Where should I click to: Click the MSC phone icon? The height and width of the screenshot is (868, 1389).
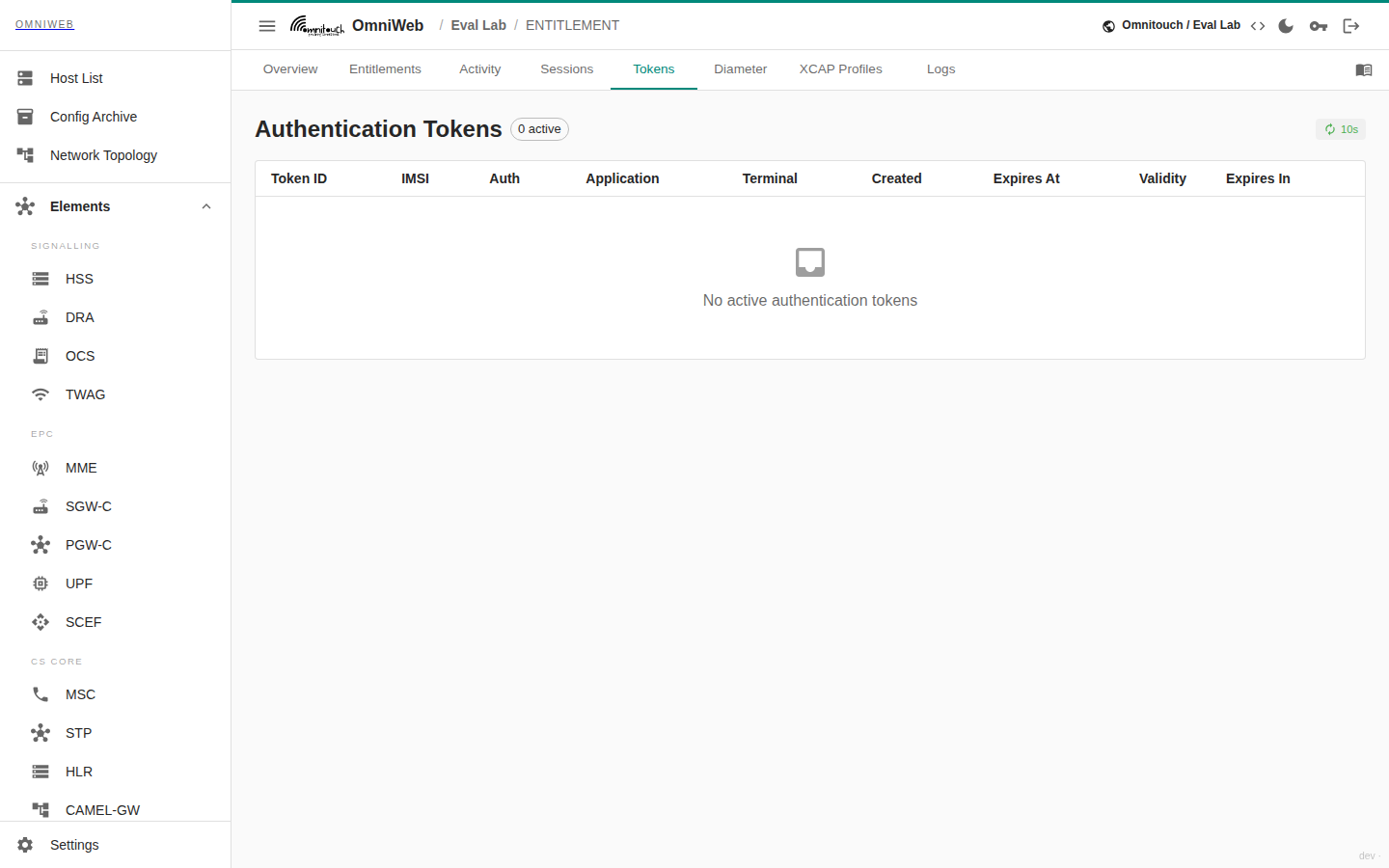coord(41,694)
